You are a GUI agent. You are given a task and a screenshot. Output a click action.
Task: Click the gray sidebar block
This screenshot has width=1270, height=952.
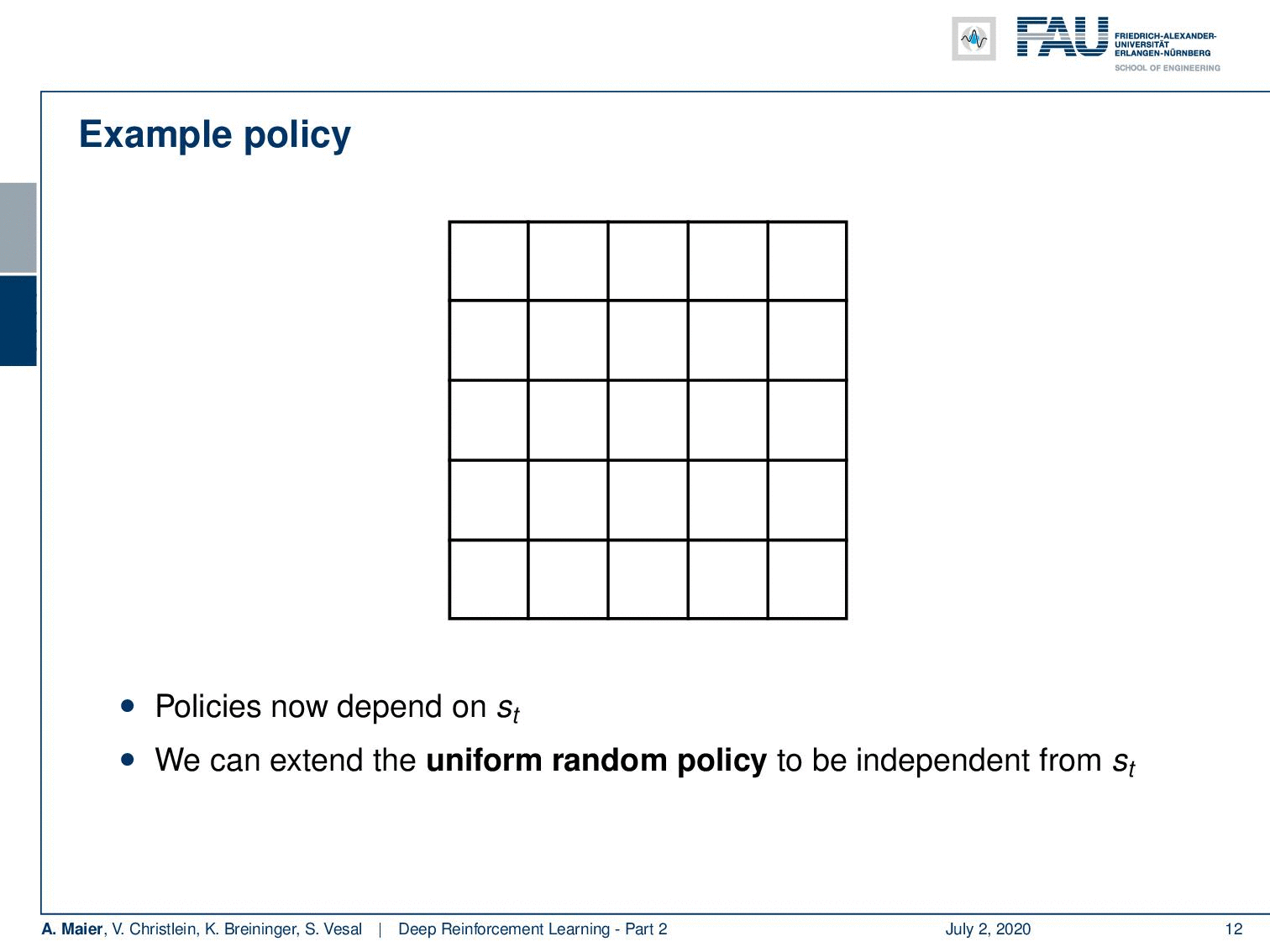[x=18, y=228]
